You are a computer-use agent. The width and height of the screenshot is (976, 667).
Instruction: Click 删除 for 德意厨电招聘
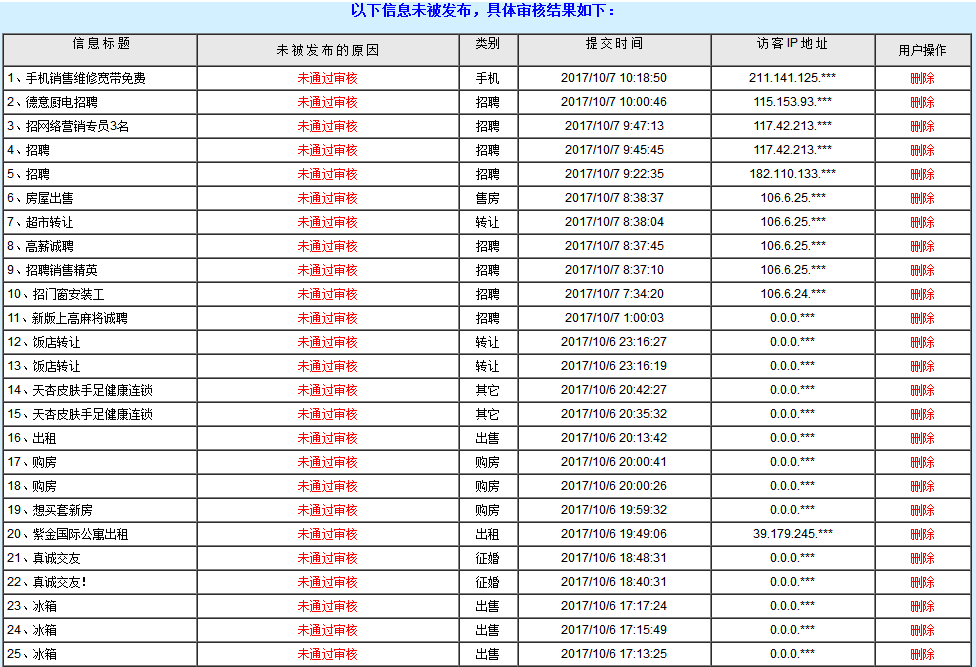922,102
